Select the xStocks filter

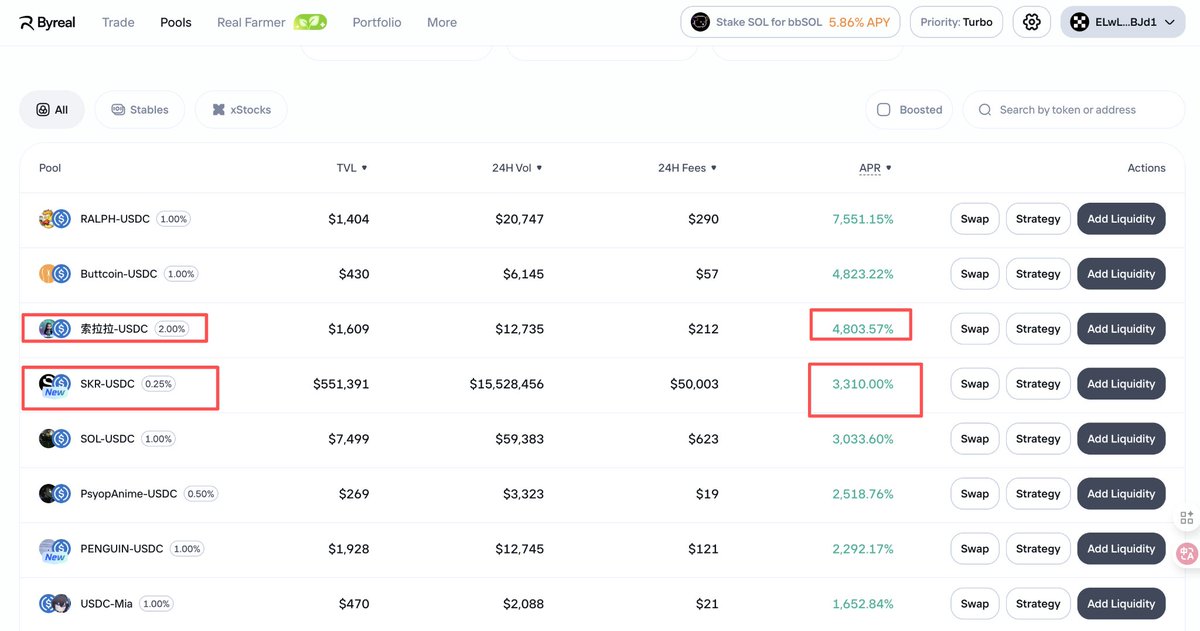click(x=240, y=110)
